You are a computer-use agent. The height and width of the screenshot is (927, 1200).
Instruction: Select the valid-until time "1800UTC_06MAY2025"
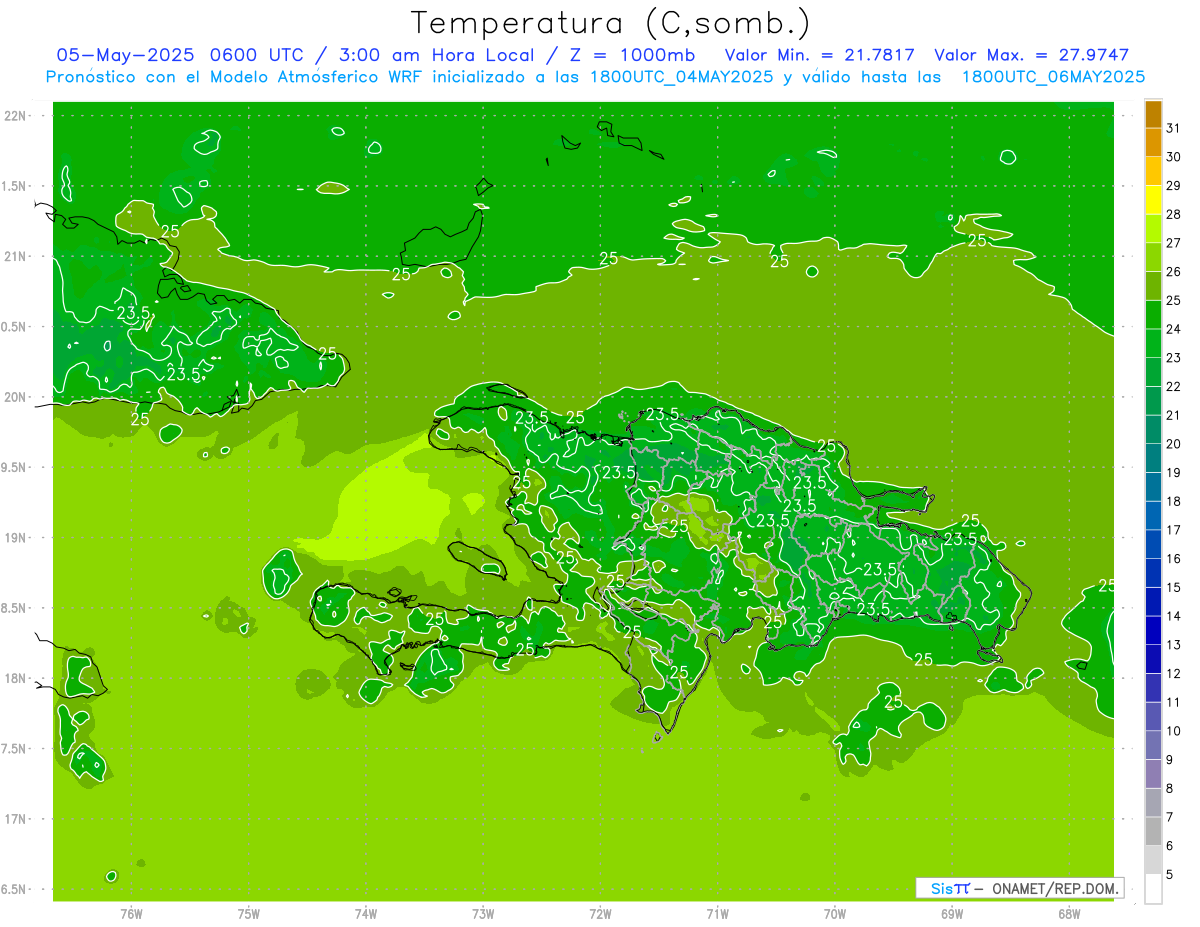click(x=1053, y=77)
